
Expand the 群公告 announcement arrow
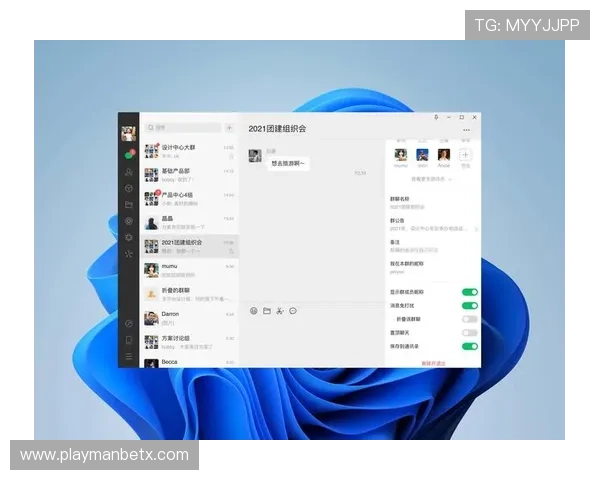(x=475, y=227)
